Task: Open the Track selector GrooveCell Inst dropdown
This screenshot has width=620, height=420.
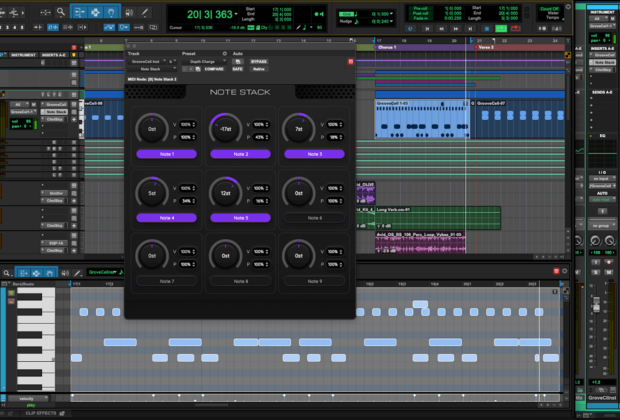Action: click(147, 62)
